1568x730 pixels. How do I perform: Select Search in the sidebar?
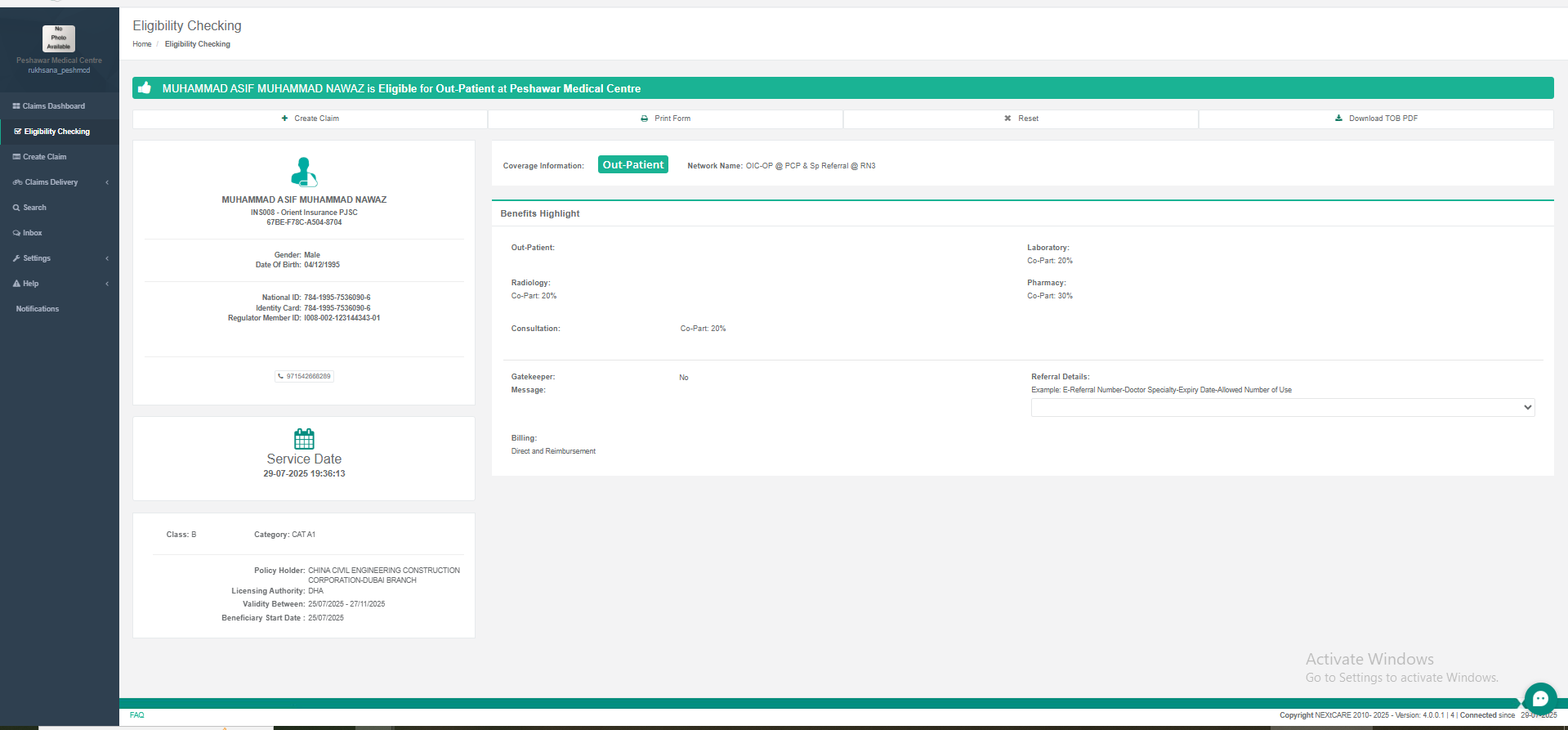point(34,208)
